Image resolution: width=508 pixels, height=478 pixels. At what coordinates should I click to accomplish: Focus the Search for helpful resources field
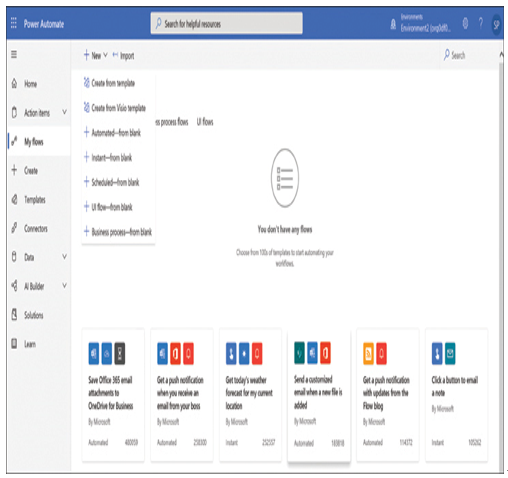tap(227, 23)
